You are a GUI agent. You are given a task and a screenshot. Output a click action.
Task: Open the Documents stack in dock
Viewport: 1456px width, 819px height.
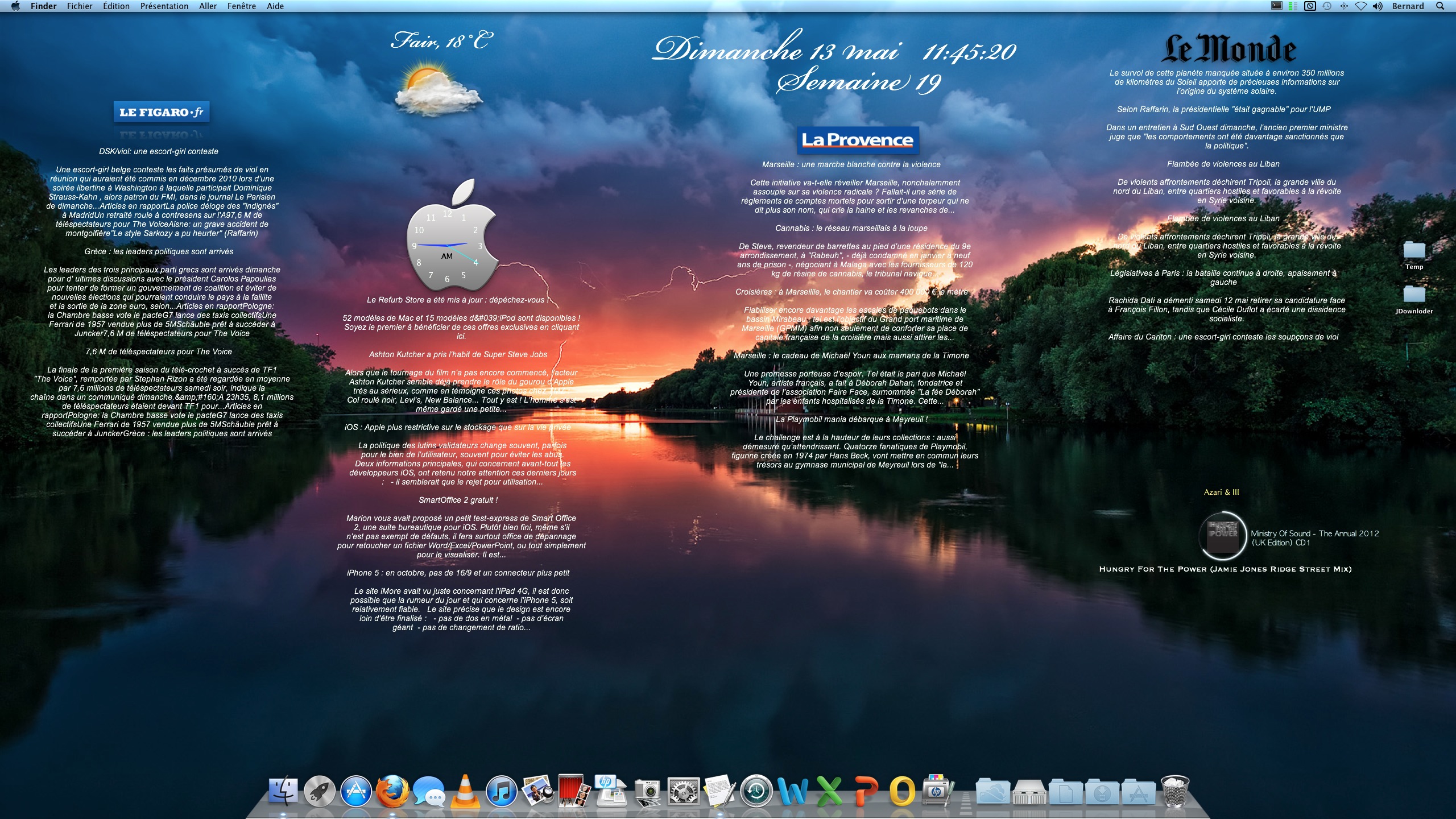[1066, 791]
